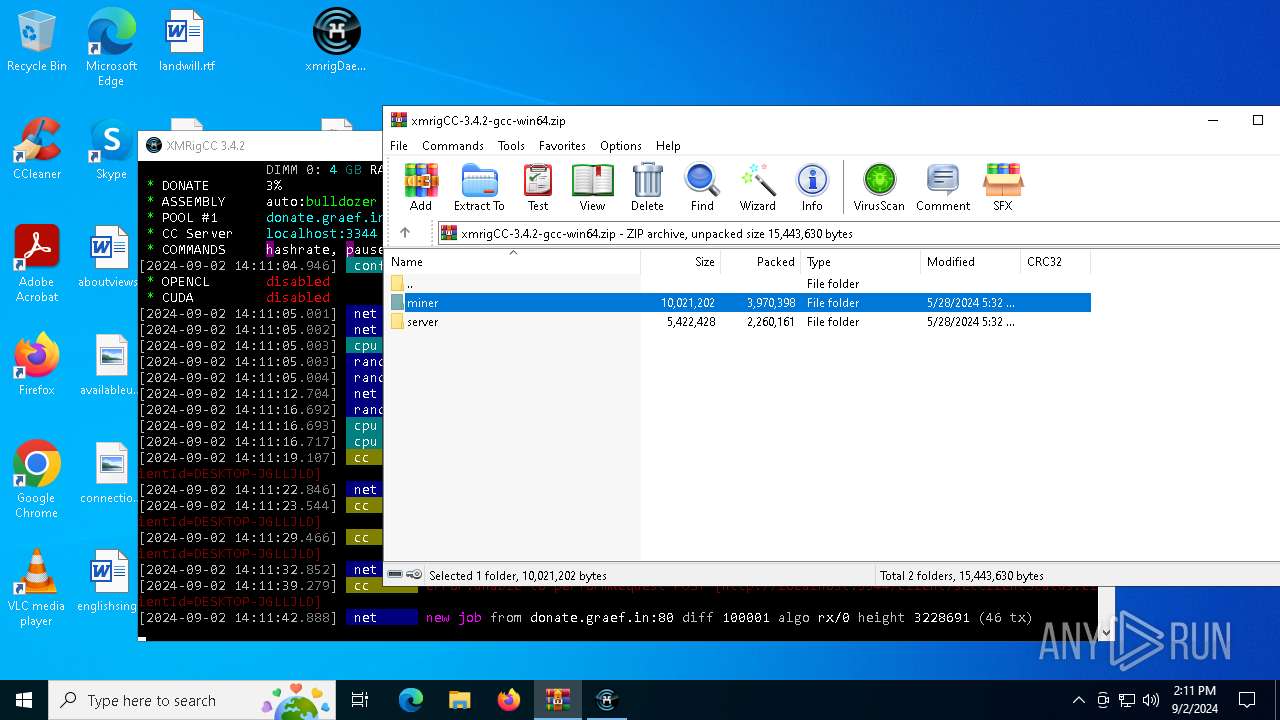Click the SFX toolbar icon
Viewport: 1280px width, 720px height.
click(1002, 187)
